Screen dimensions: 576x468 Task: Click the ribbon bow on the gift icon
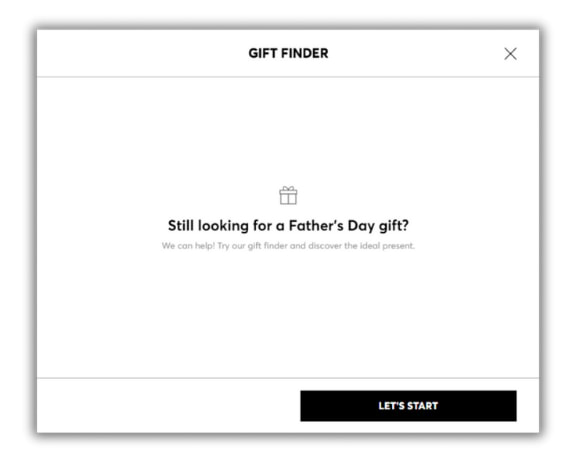[288, 189]
